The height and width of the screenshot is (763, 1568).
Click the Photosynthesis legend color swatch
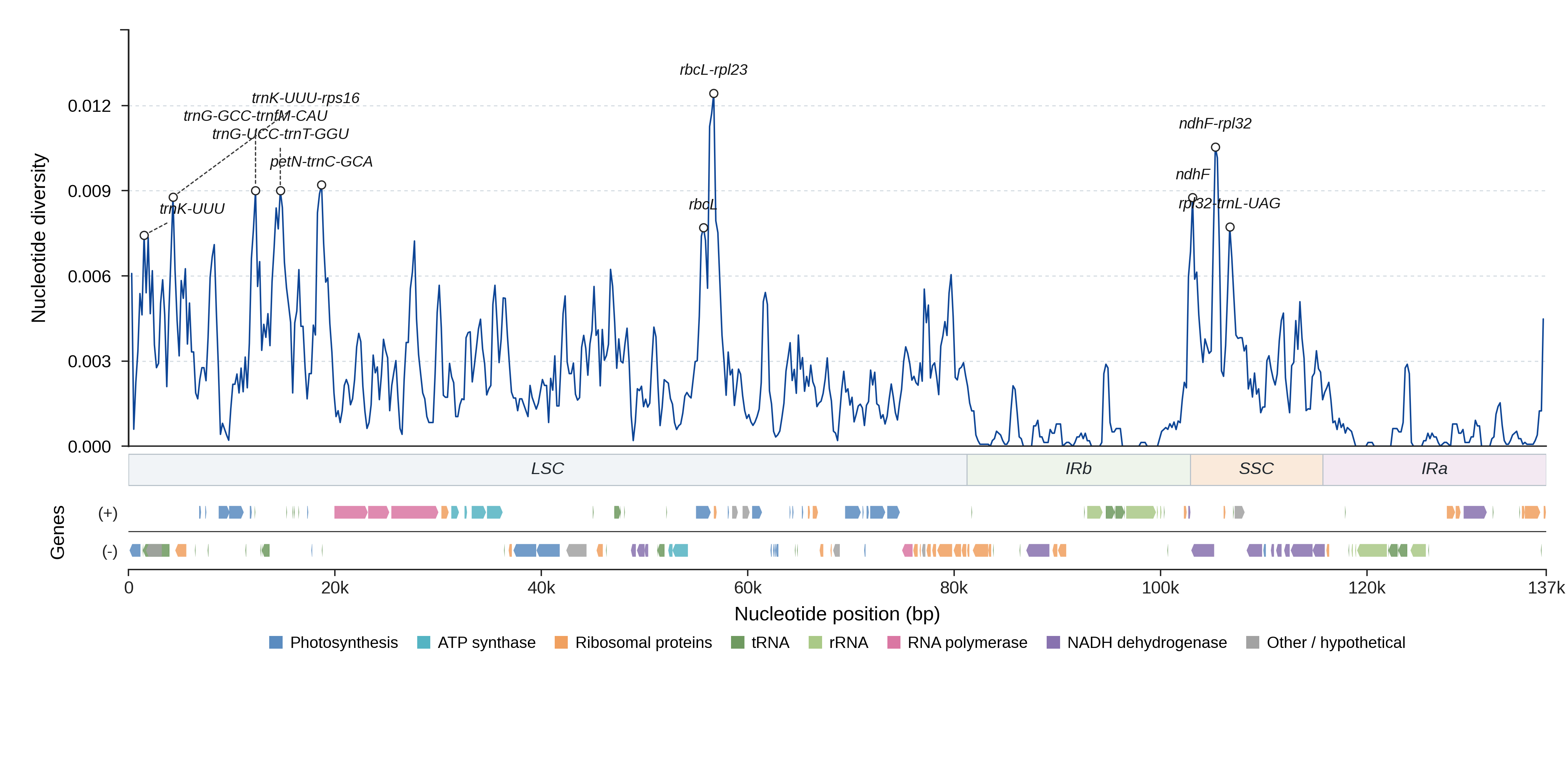click(x=276, y=642)
